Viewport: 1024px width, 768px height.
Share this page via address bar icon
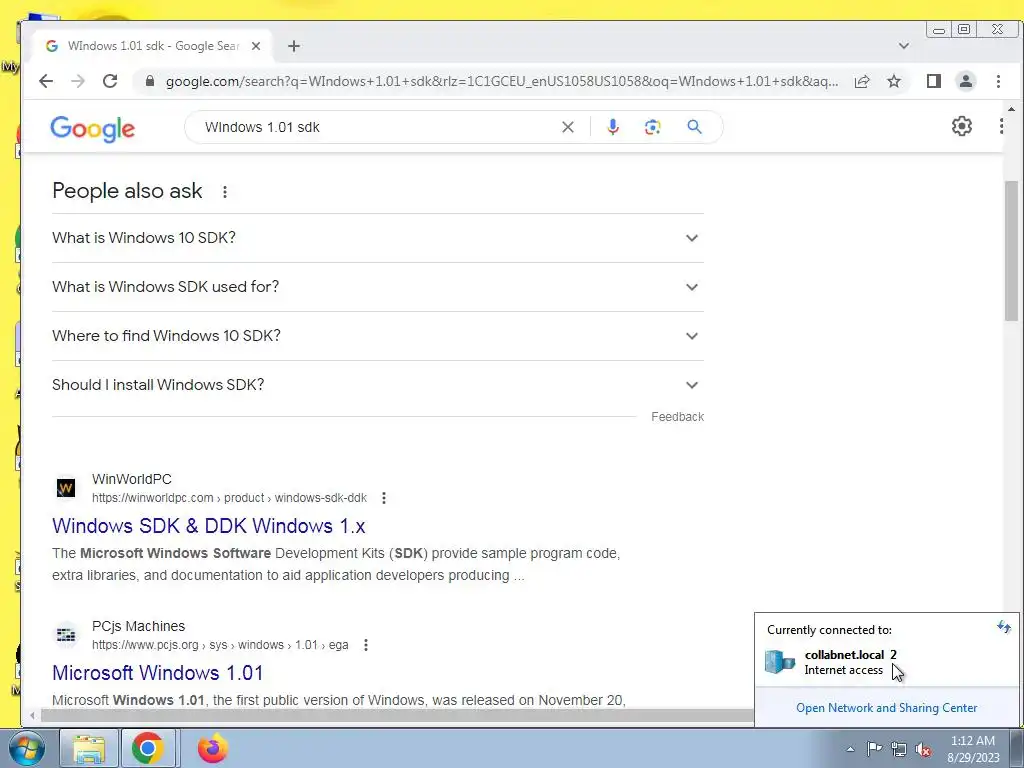tap(862, 81)
